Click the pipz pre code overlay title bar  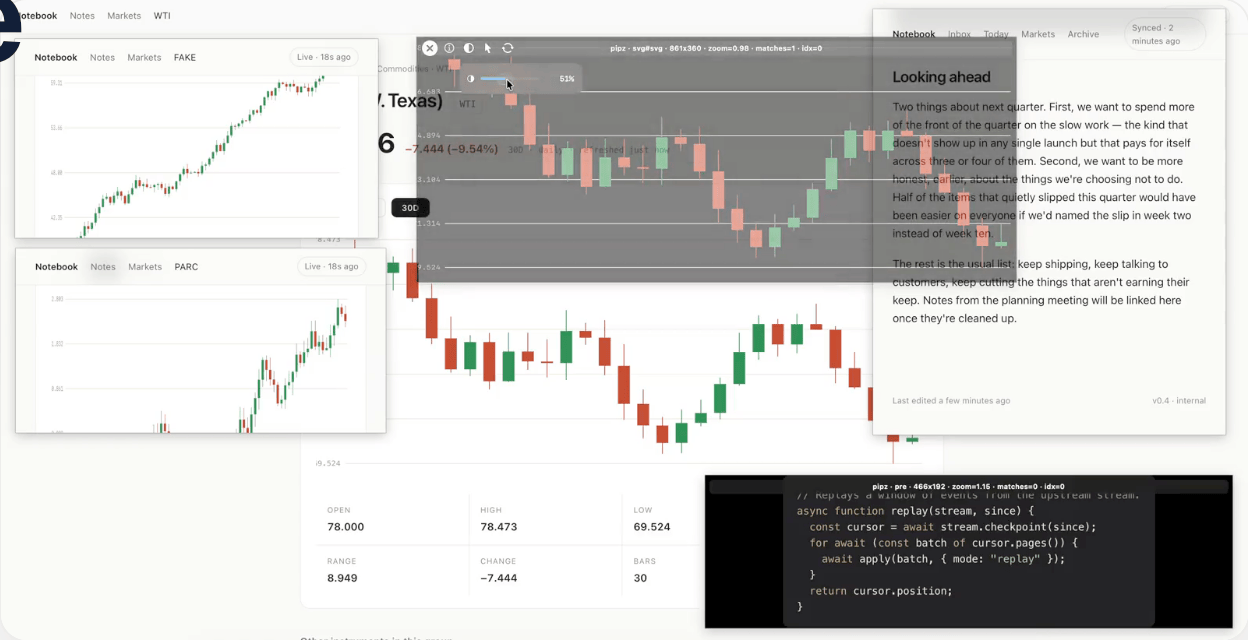coord(966,486)
